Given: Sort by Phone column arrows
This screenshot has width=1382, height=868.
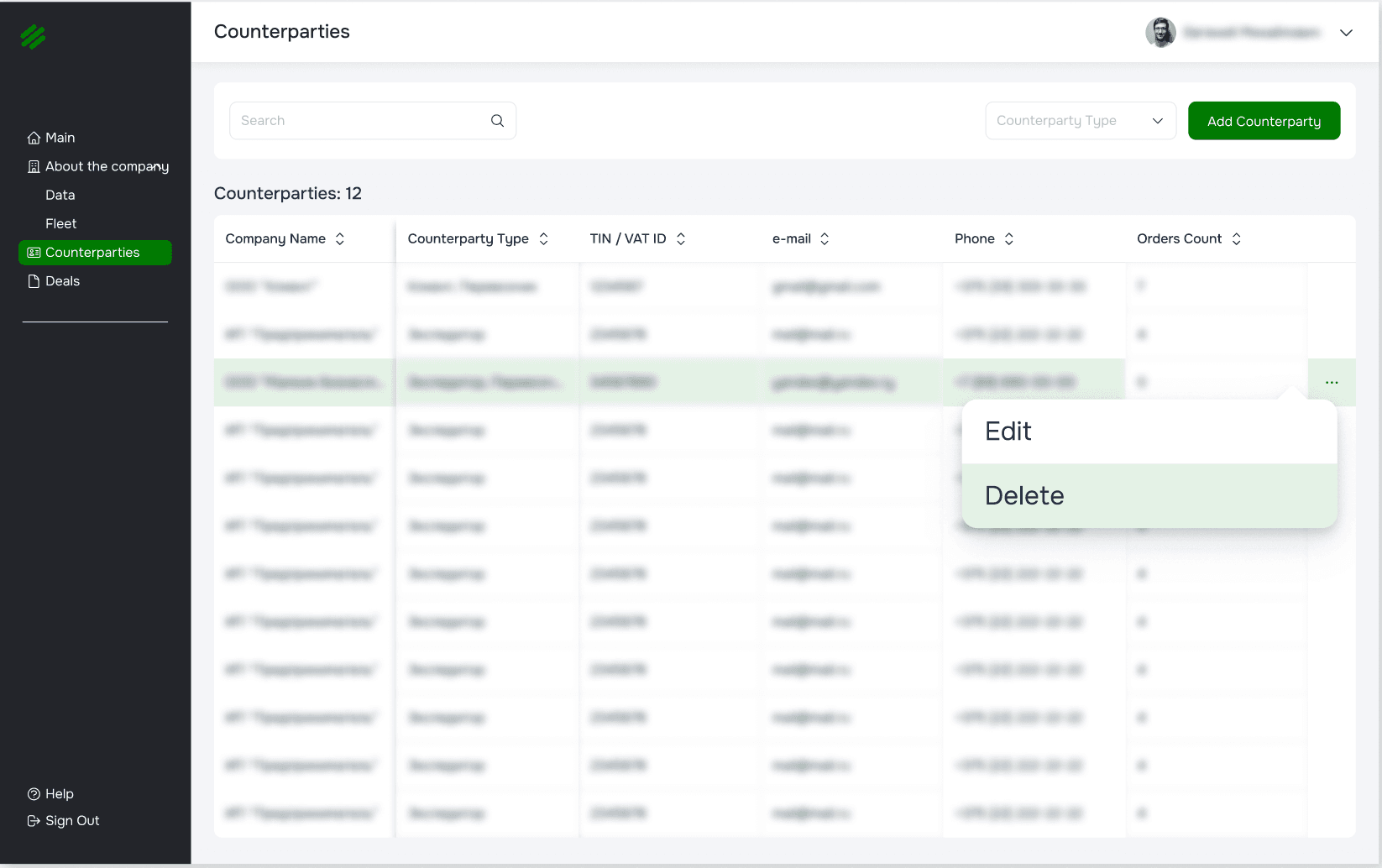Looking at the screenshot, I should [1009, 239].
